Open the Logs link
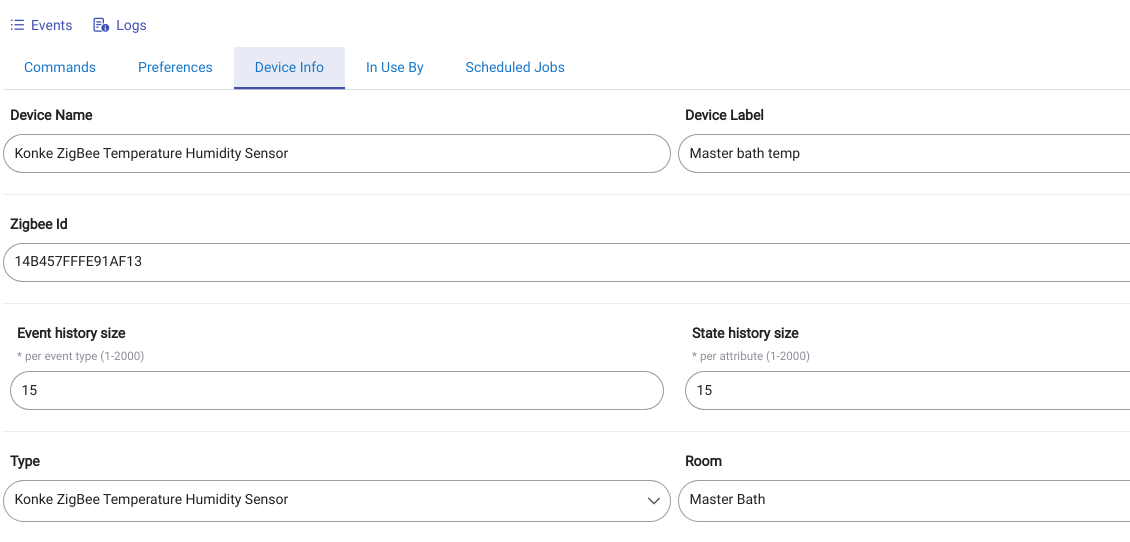This screenshot has height=542, width=1130. tap(120, 25)
